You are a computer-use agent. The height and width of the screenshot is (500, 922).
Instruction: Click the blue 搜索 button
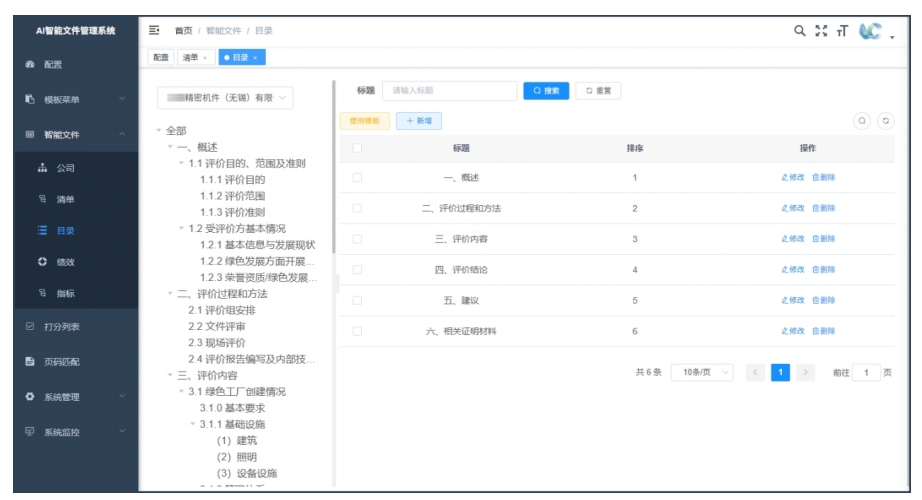coord(546,91)
